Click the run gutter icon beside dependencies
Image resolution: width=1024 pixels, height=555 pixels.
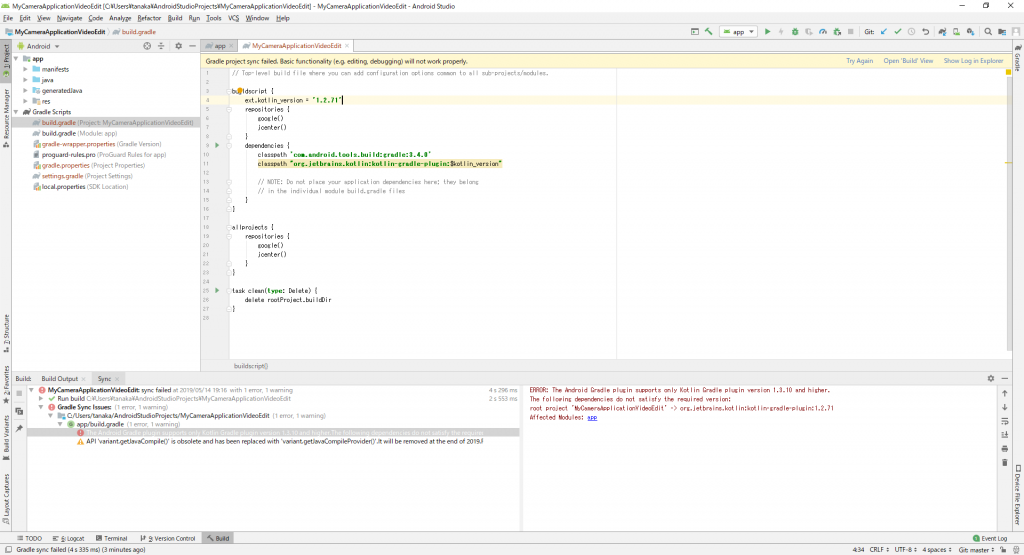[x=217, y=145]
